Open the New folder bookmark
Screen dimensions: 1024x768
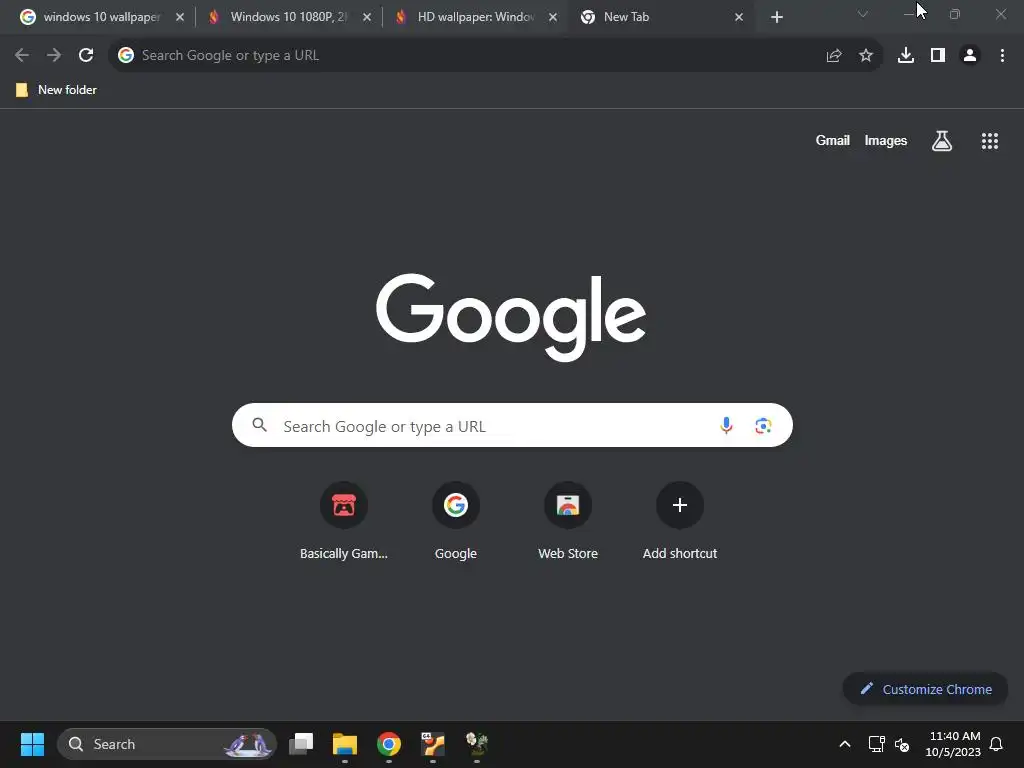[x=56, y=90]
